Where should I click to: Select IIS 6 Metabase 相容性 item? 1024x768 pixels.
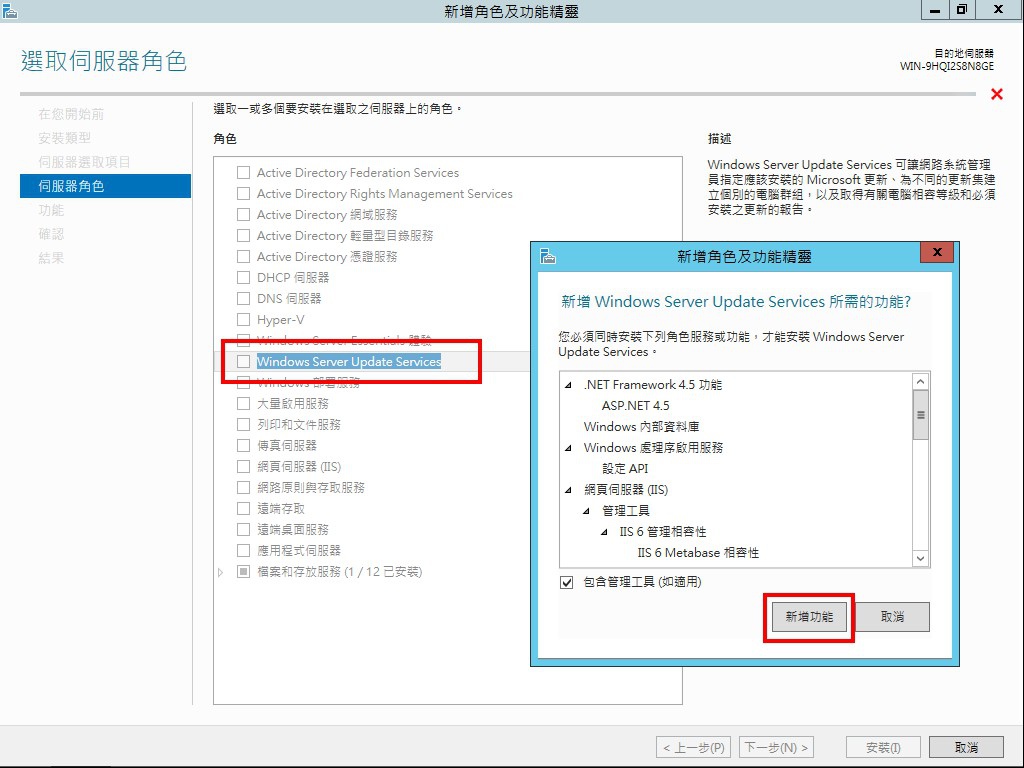tap(698, 552)
